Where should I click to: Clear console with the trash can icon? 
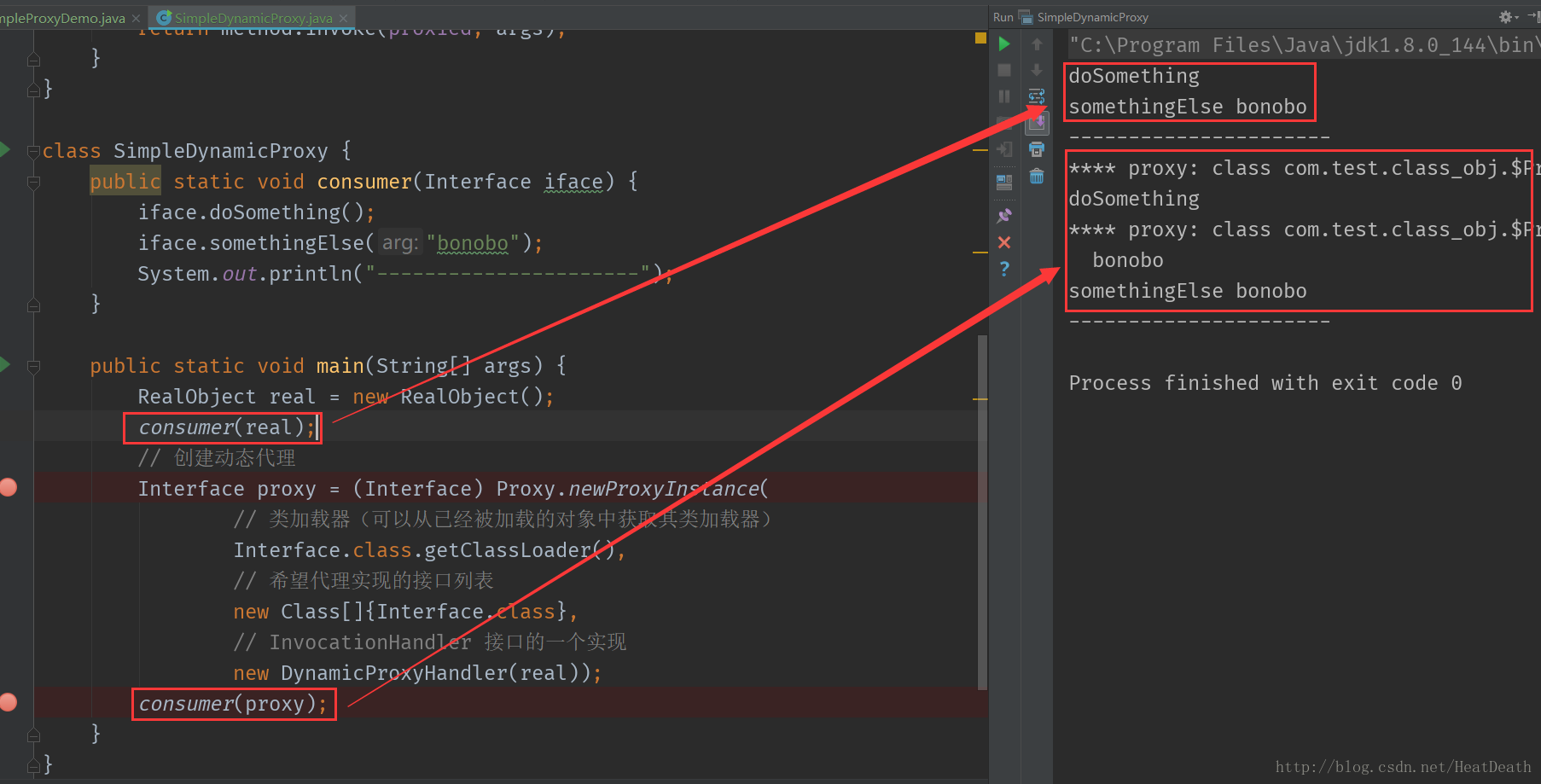pos(1037,176)
